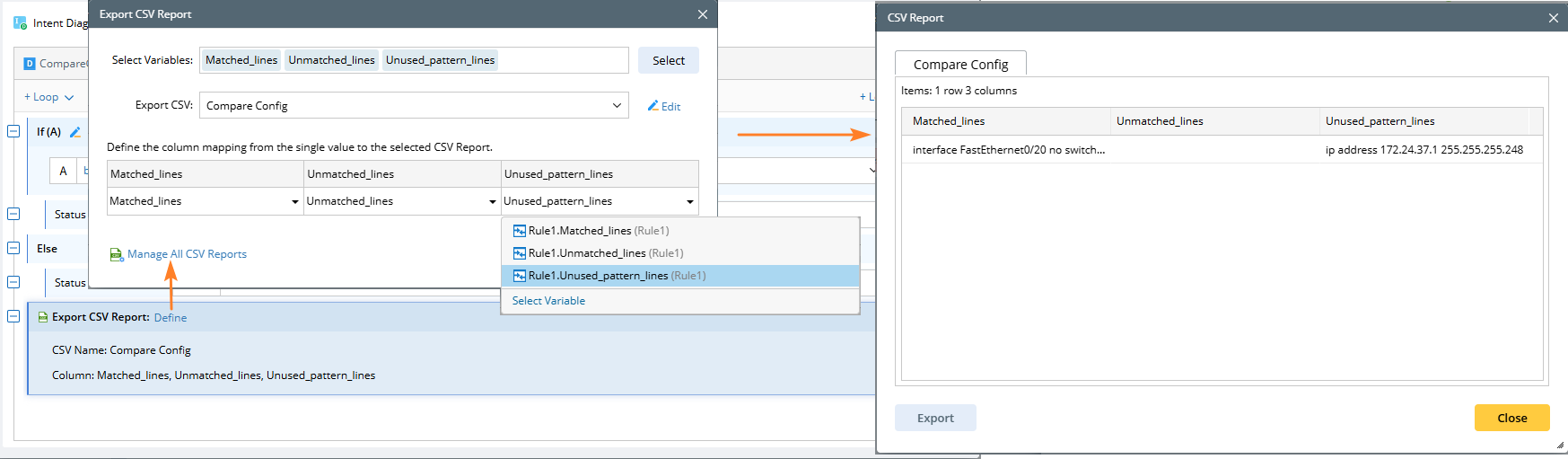Collapse the Else block

click(x=13, y=248)
